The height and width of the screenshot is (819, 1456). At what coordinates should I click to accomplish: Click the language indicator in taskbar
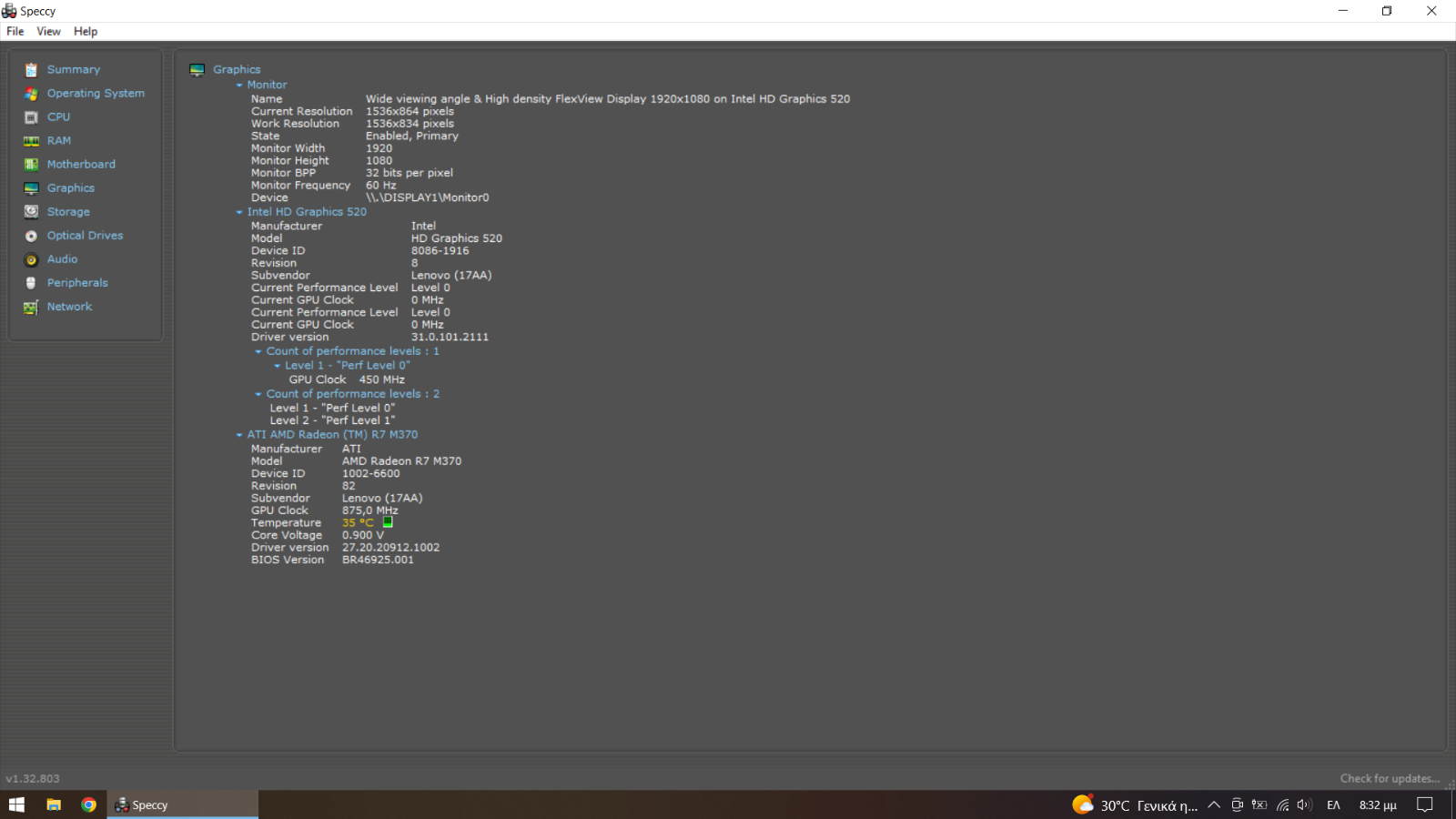click(1333, 804)
